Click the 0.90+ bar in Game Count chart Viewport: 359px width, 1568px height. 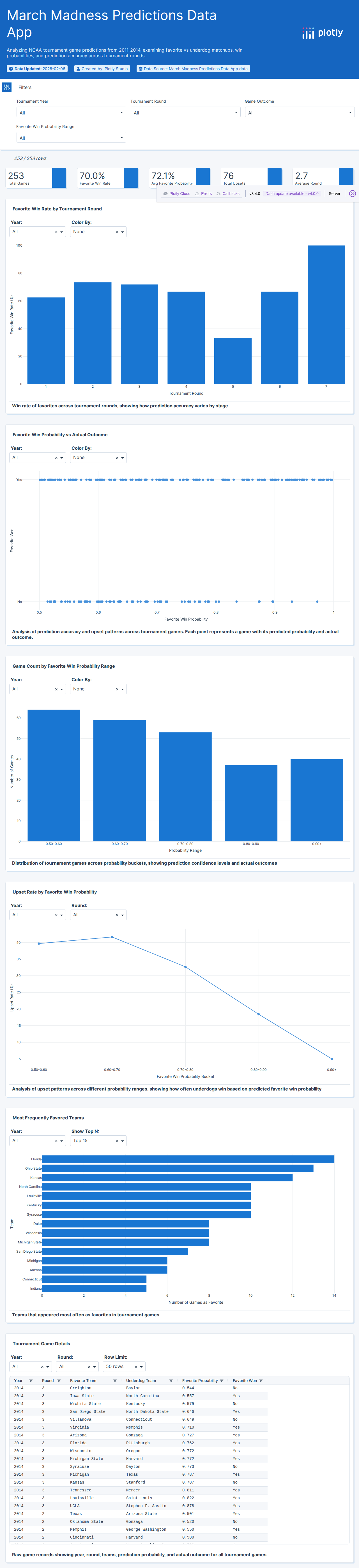[317, 800]
